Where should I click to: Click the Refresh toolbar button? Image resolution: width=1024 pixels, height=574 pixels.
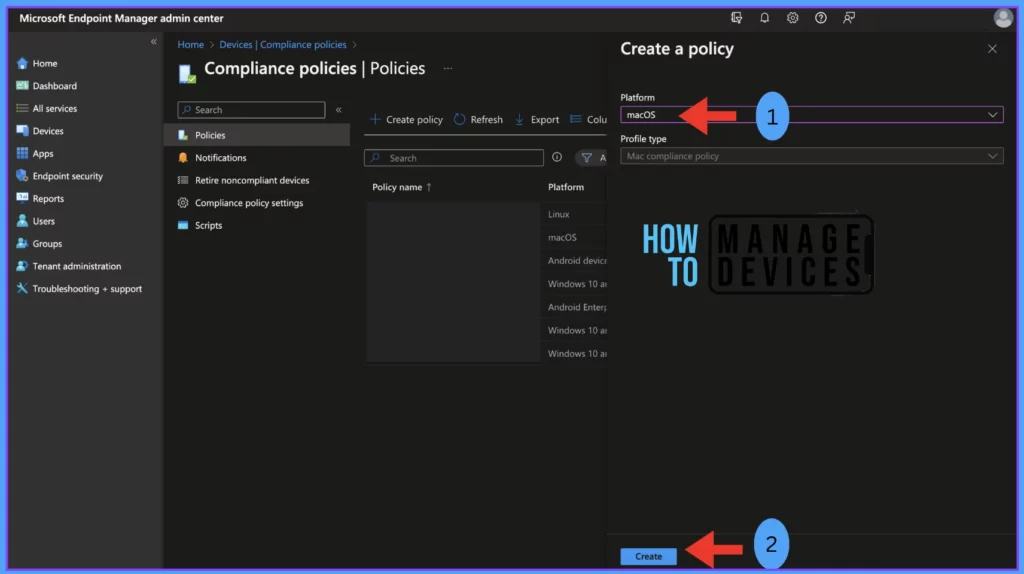478,120
